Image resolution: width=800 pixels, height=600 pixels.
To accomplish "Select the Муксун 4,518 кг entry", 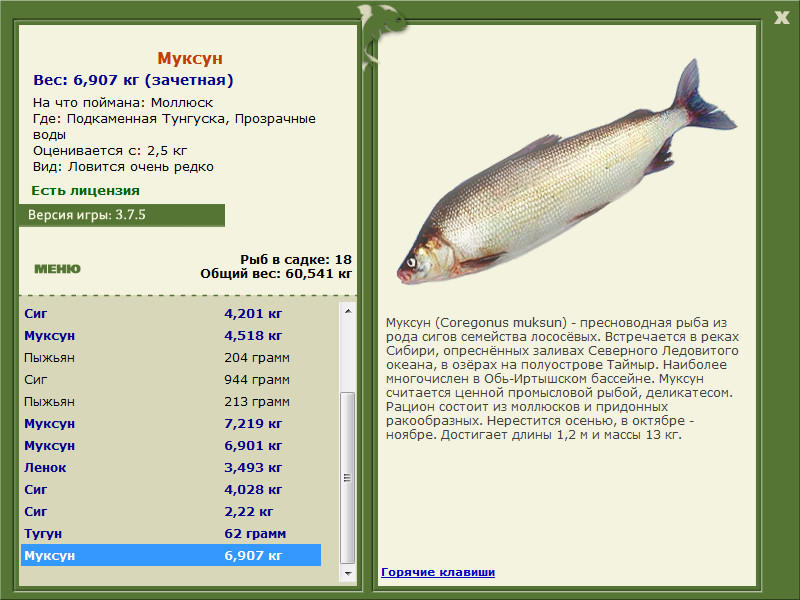I will click(171, 335).
